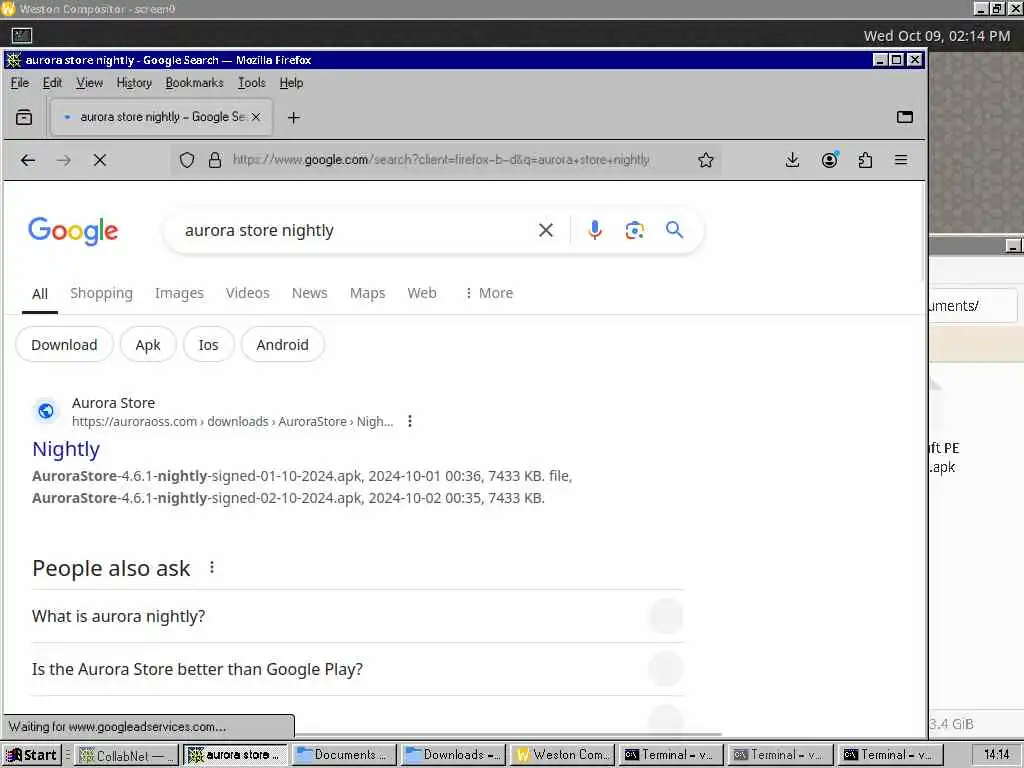The image size is (1024, 768).
Task: Click the auroraoss.com result URL breadcrumb
Action: point(232,422)
